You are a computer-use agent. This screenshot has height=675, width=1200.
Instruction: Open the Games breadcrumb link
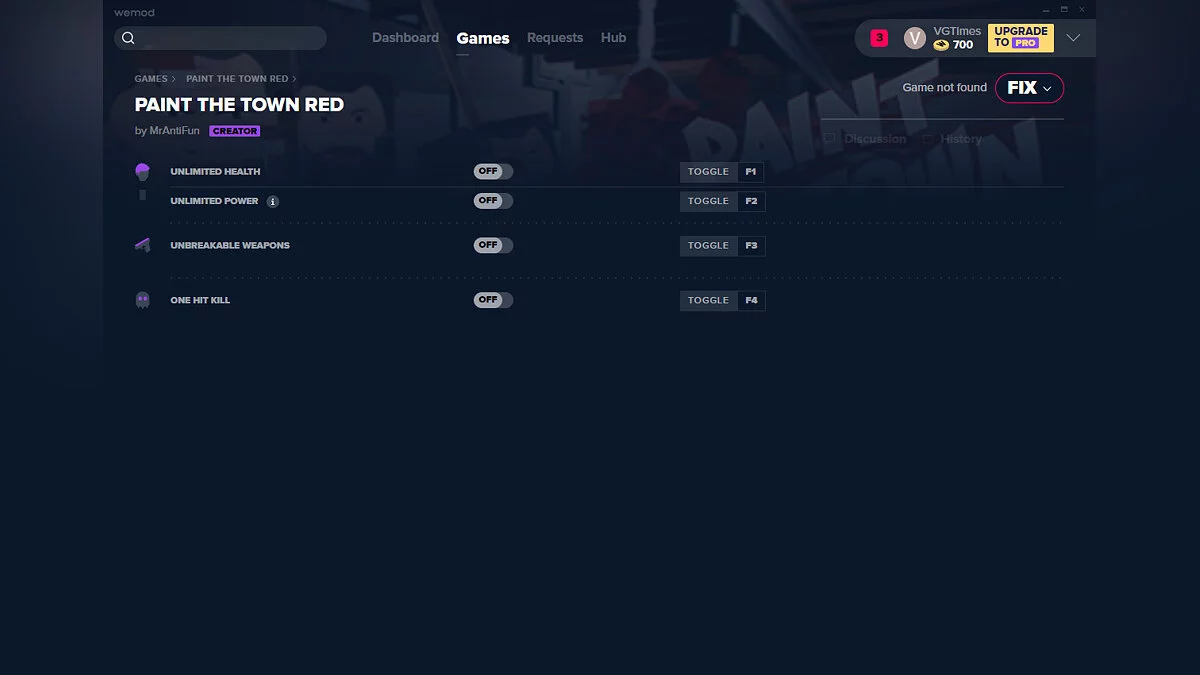pyautogui.click(x=151, y=79)
